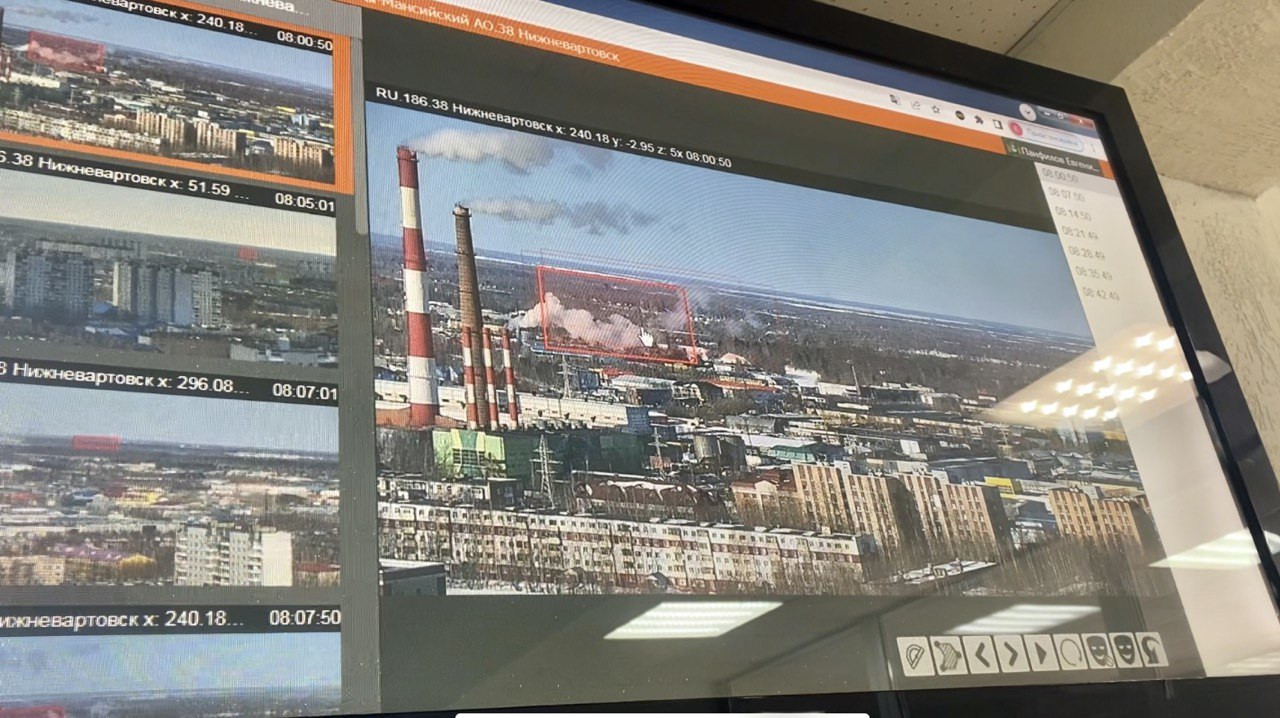Bookmark page using browser star icon
1280x718 pixels.
(938, 108)
